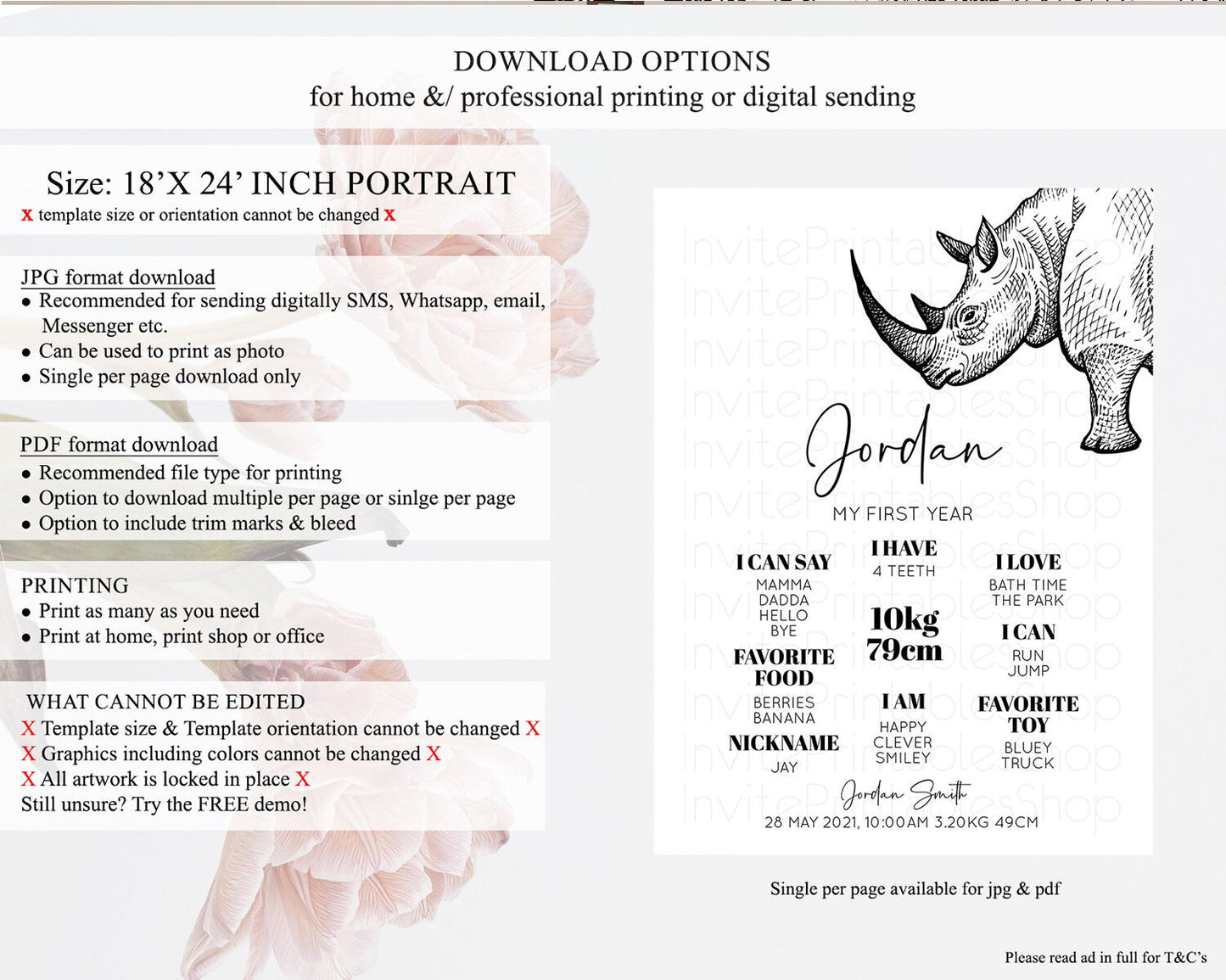Click 'Single per page available for jpg & pdf' caption
Image resolution: width=1226 pixels, height=980 pixels.
click(x=915, y=889)
